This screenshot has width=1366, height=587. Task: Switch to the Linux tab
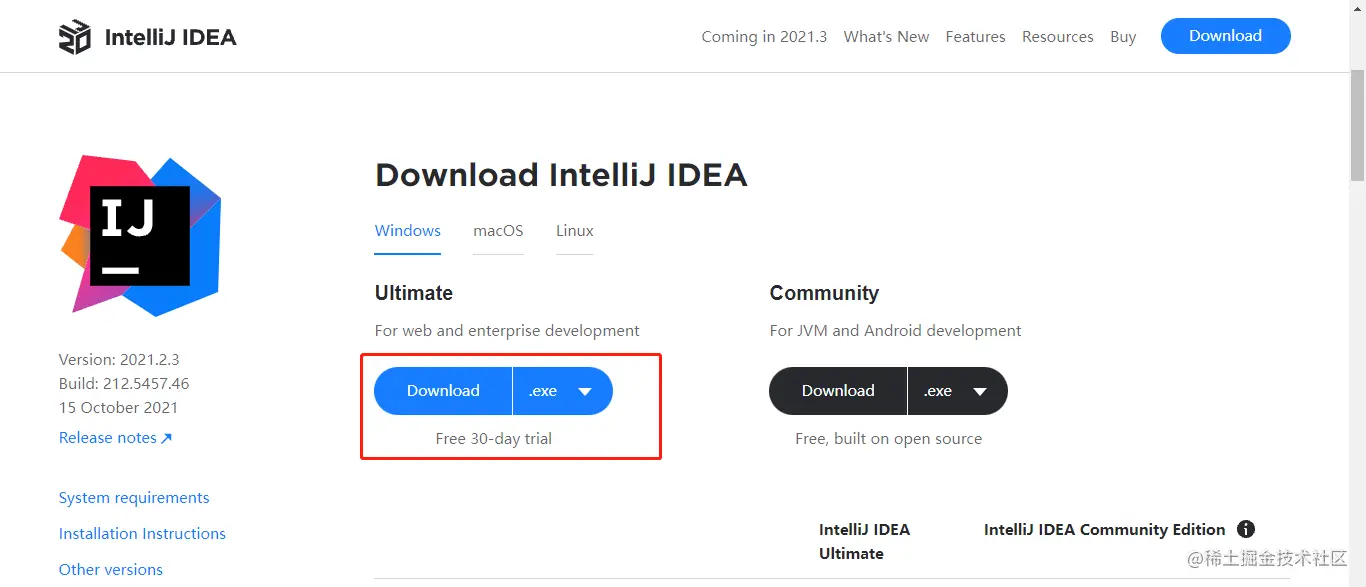pyautogui.click(x=575, y=231)
